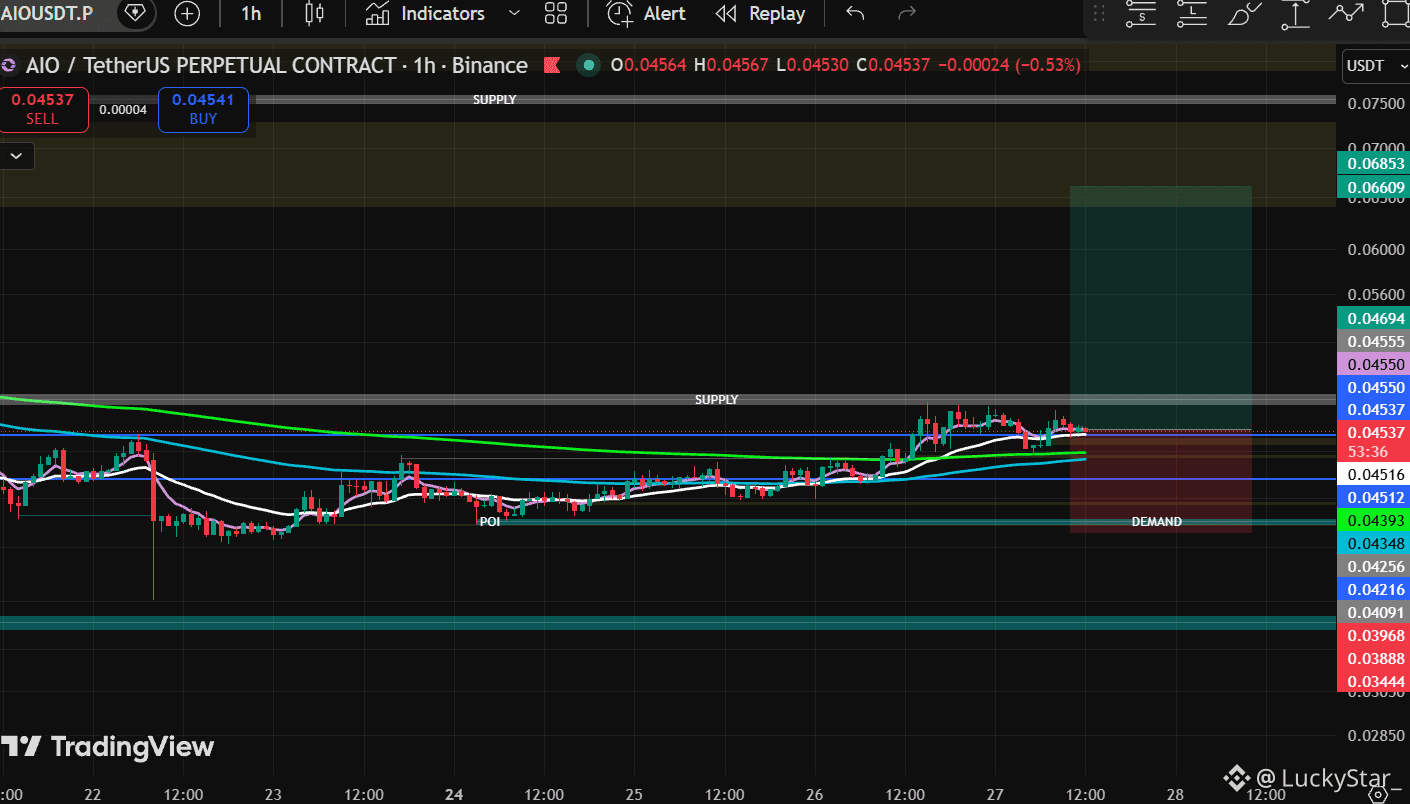The image size is (1410, 804).
Task: Undo the last chart action
Action: click(x=855, y=13)
